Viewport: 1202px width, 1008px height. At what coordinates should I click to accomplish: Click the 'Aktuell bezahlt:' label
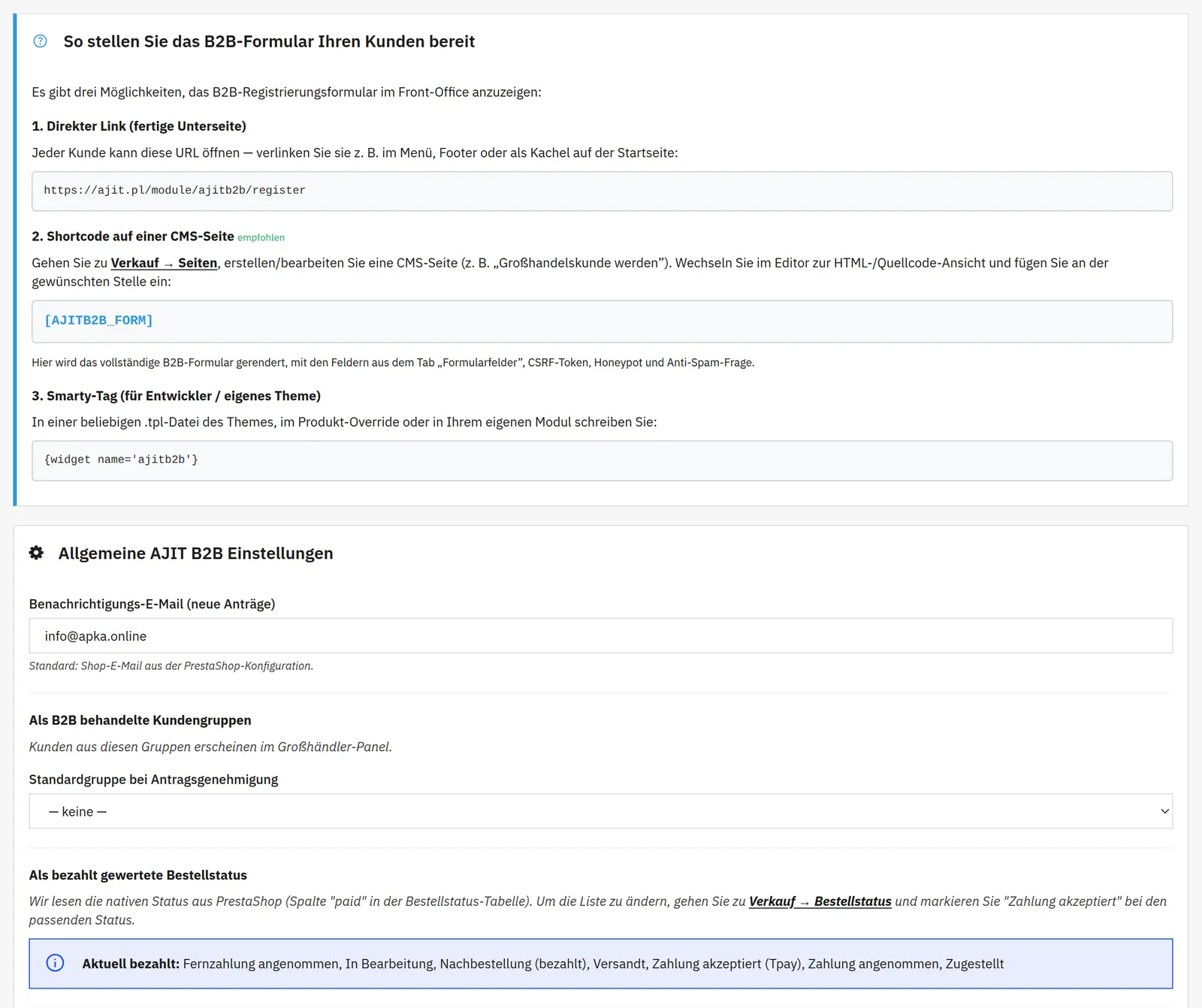131,964
